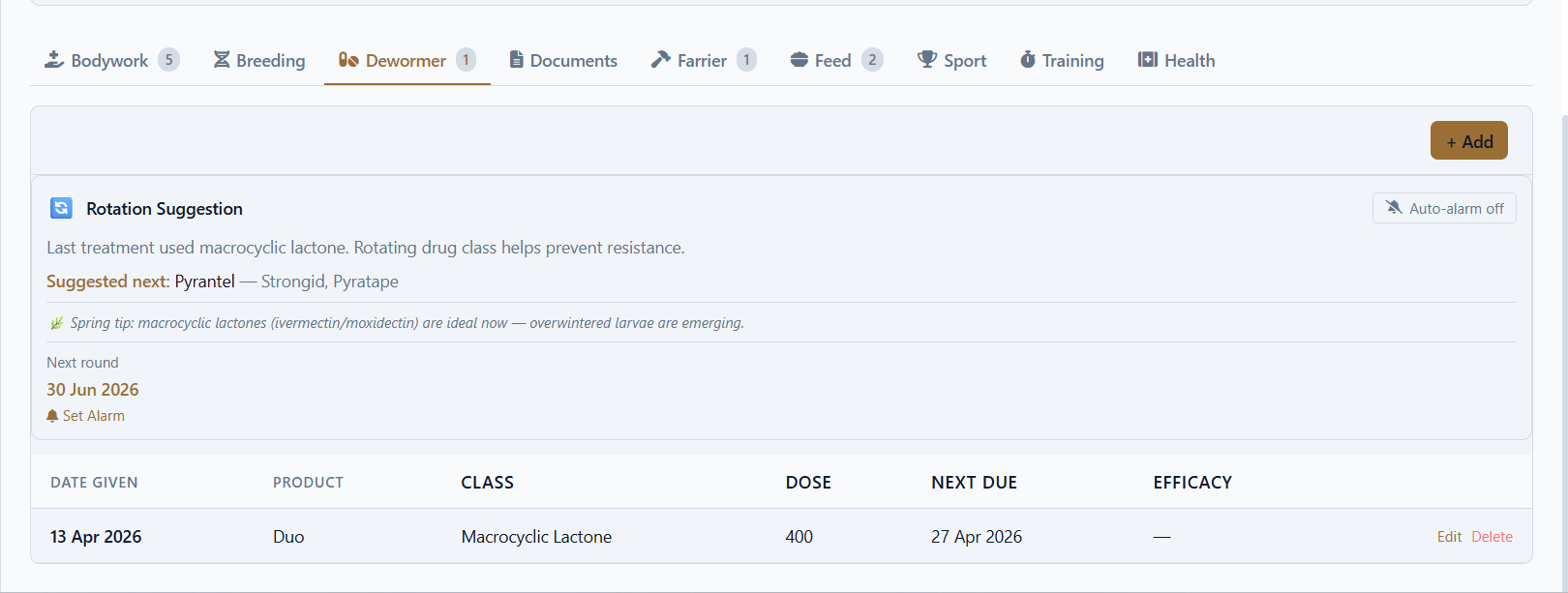Set alarm for next round
Viewport: 1568px width, 593px height.
pyautogui.click(x=86, y=416)
